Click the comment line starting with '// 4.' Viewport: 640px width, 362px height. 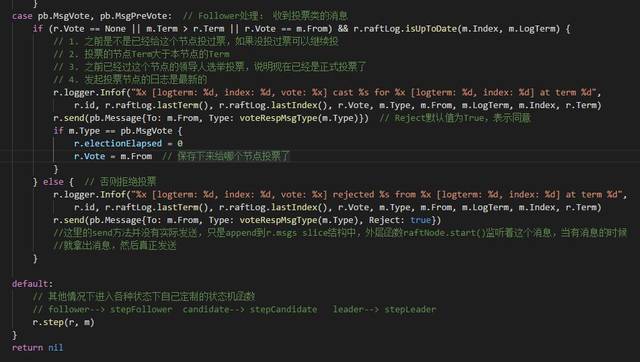pos(130,80)
